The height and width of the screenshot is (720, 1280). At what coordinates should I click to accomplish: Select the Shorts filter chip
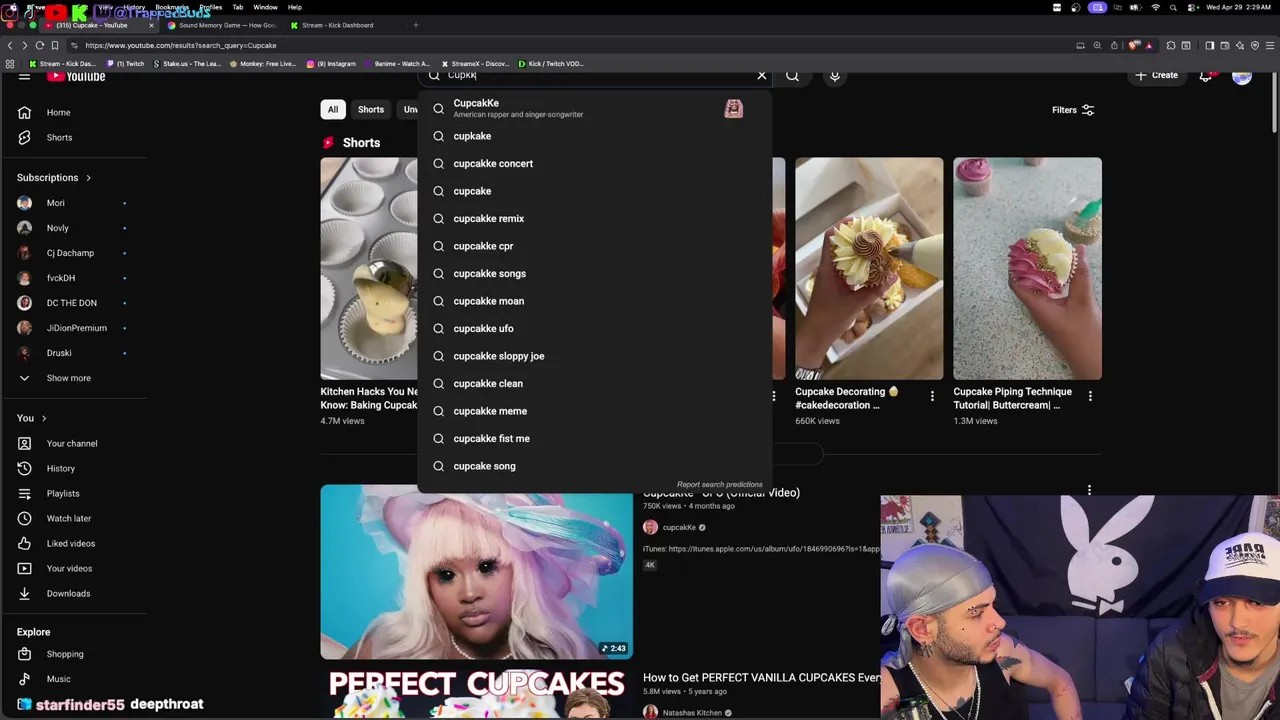[371, 110]
